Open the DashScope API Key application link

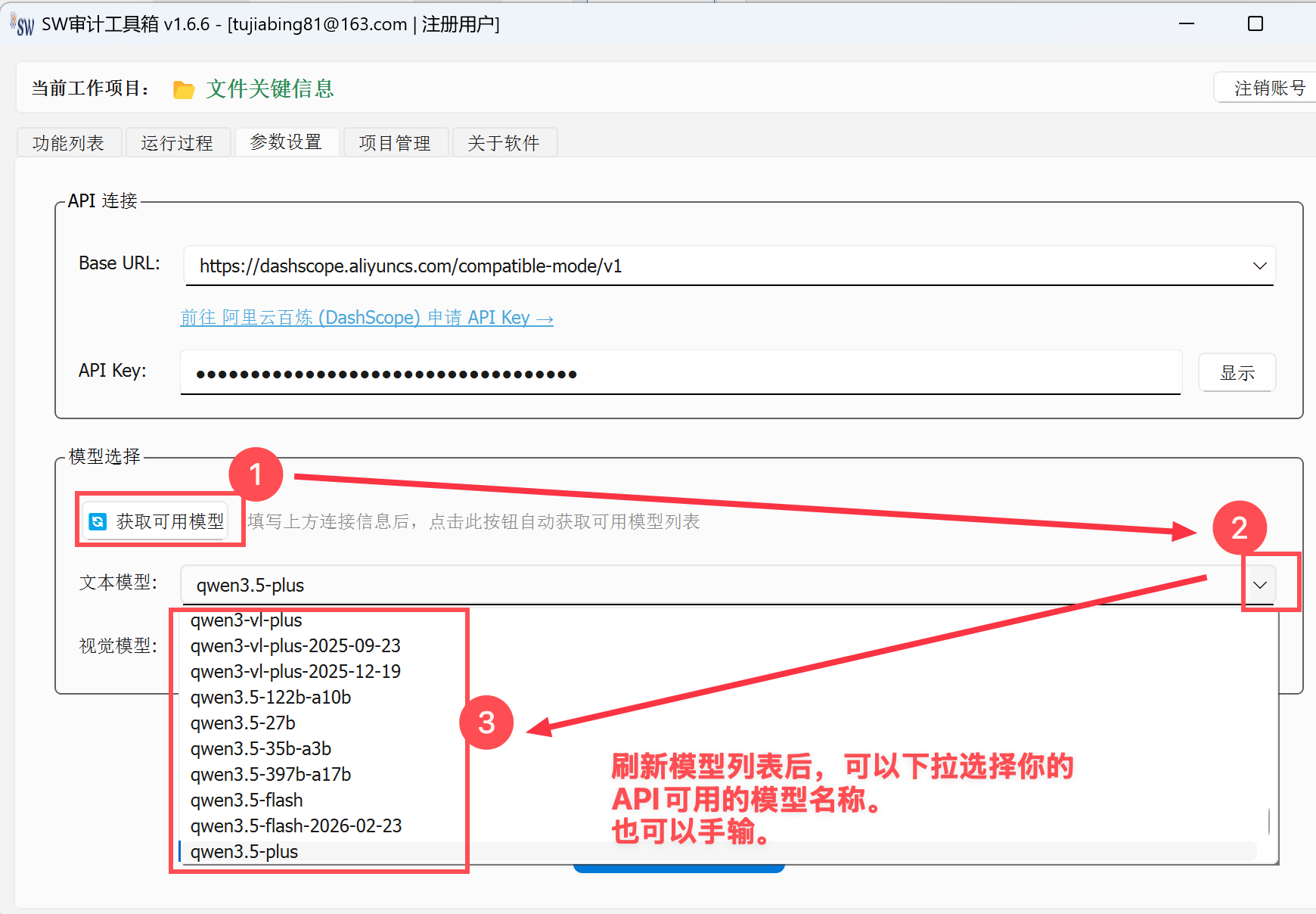click(366, 318)
